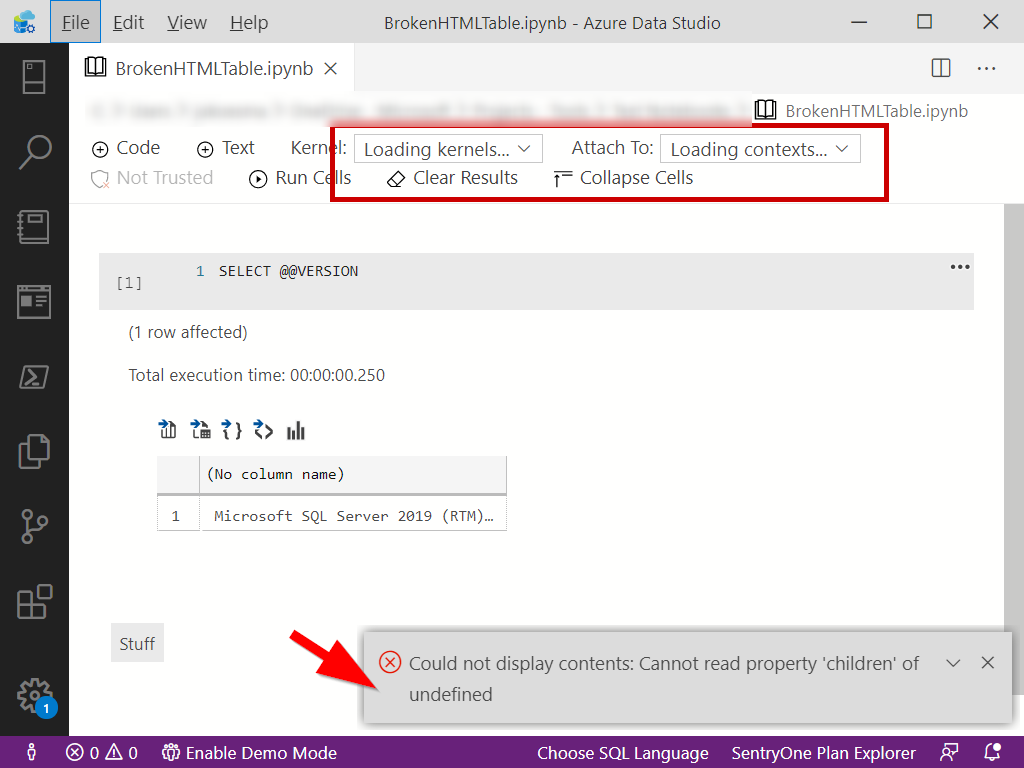1024x768 pixels.
Task: Open the chart viewer for results
Action: (x=296, y=429)
